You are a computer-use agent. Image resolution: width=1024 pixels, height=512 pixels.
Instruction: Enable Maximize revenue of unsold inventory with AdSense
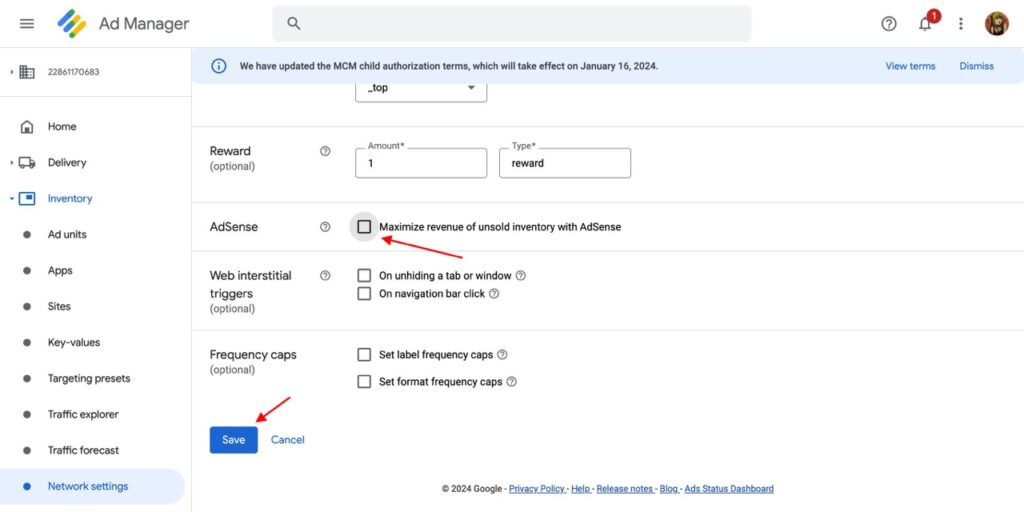coord(364,227)
